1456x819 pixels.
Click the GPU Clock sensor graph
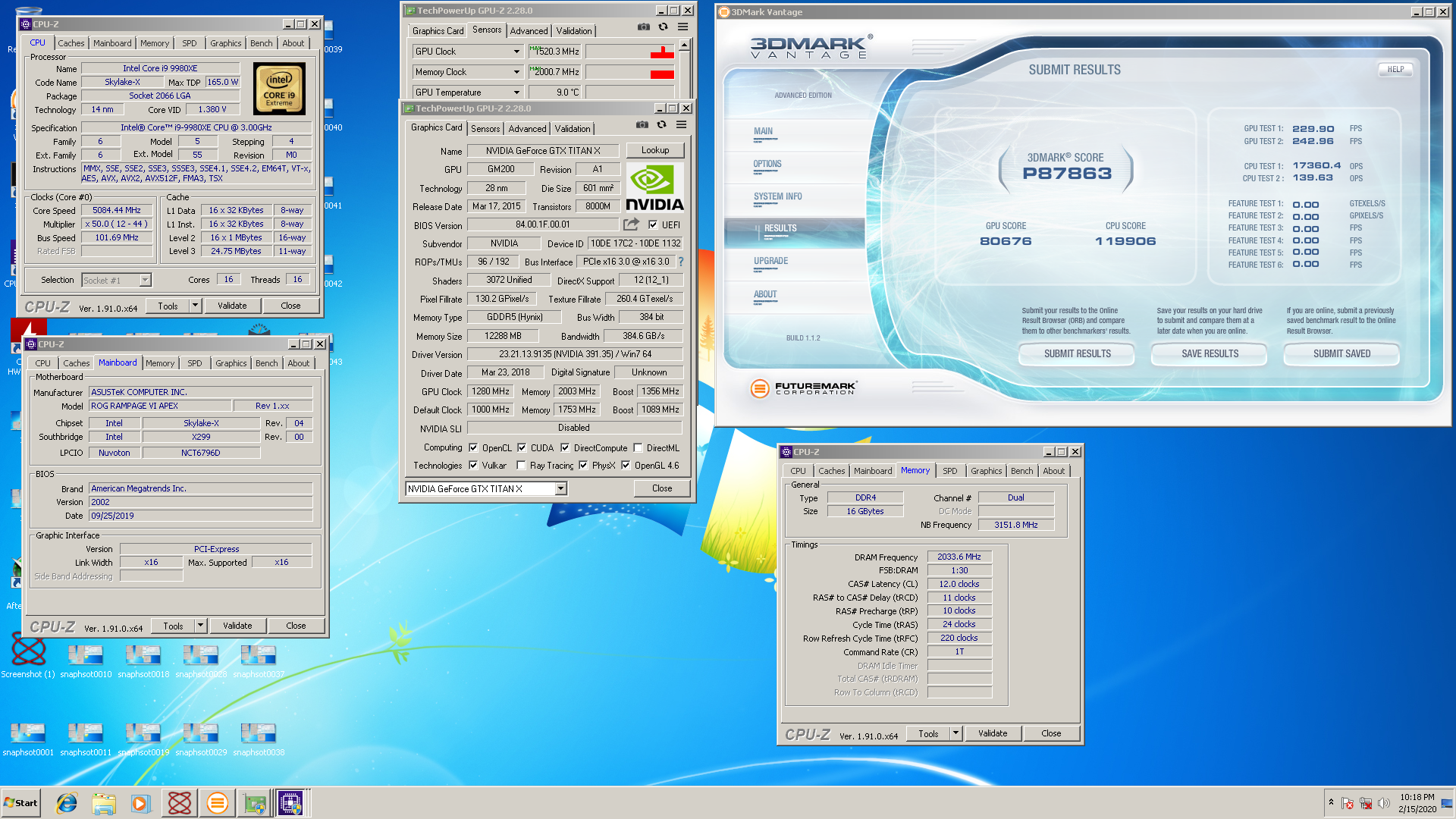point(630,52)
